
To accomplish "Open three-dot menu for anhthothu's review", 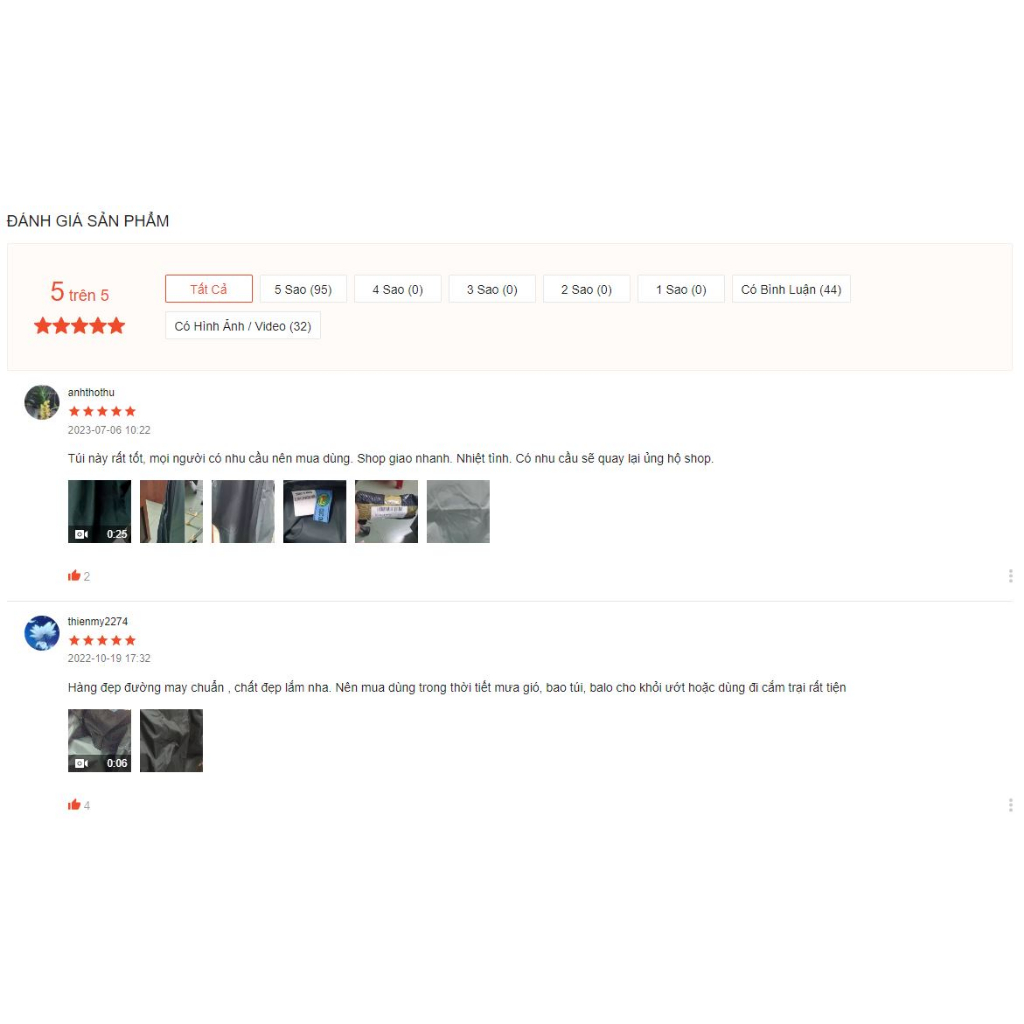I will click(x=1010, y=575).
